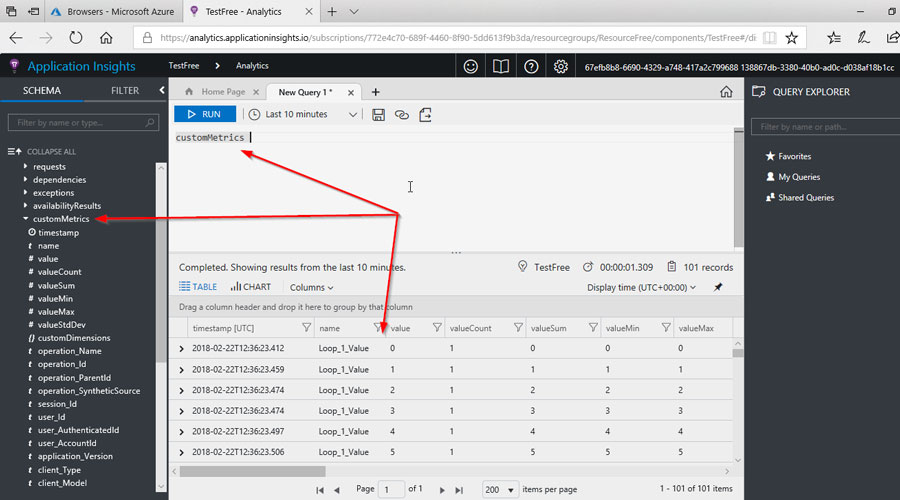Collapse the schema panel with the left chevron

[x=162, y=90]
